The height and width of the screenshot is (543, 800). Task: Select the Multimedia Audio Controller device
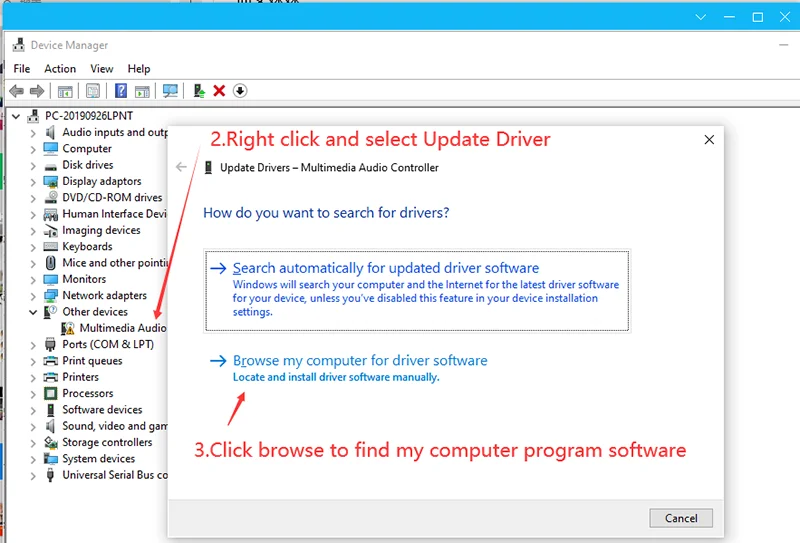(x=122, y=328)
